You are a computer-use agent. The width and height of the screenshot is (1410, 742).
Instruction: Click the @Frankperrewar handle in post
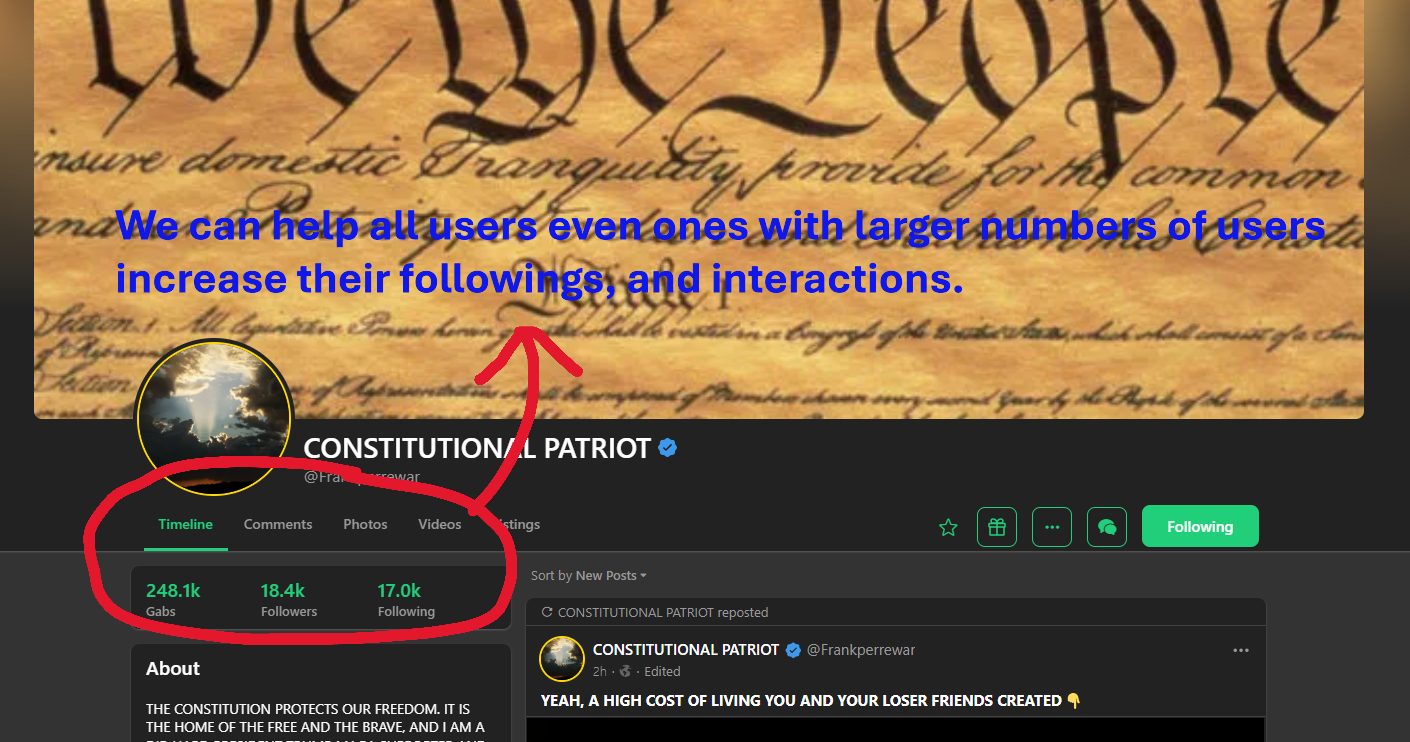[x=861, y=650]
